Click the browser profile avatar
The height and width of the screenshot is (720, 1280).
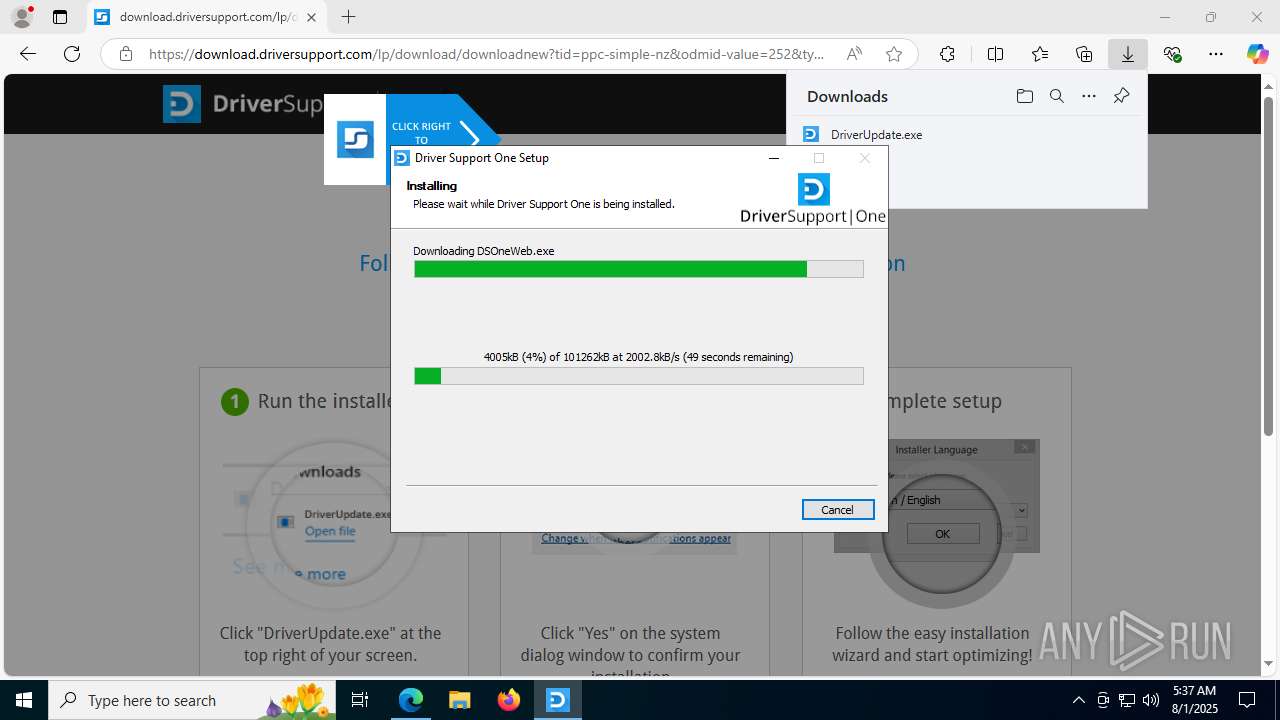21,17
